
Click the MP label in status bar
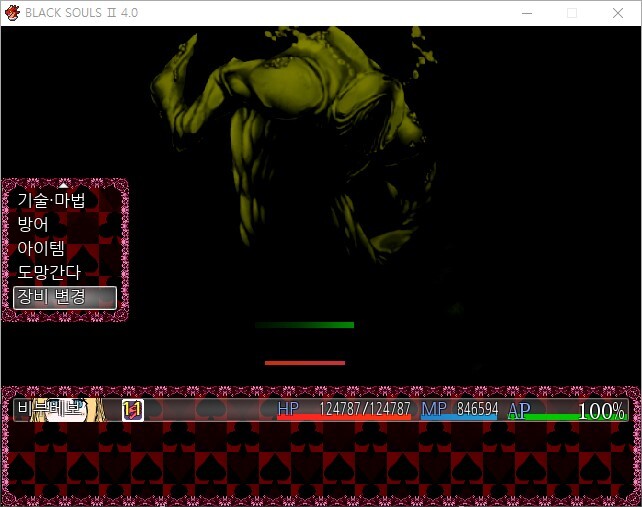[434, 408]
